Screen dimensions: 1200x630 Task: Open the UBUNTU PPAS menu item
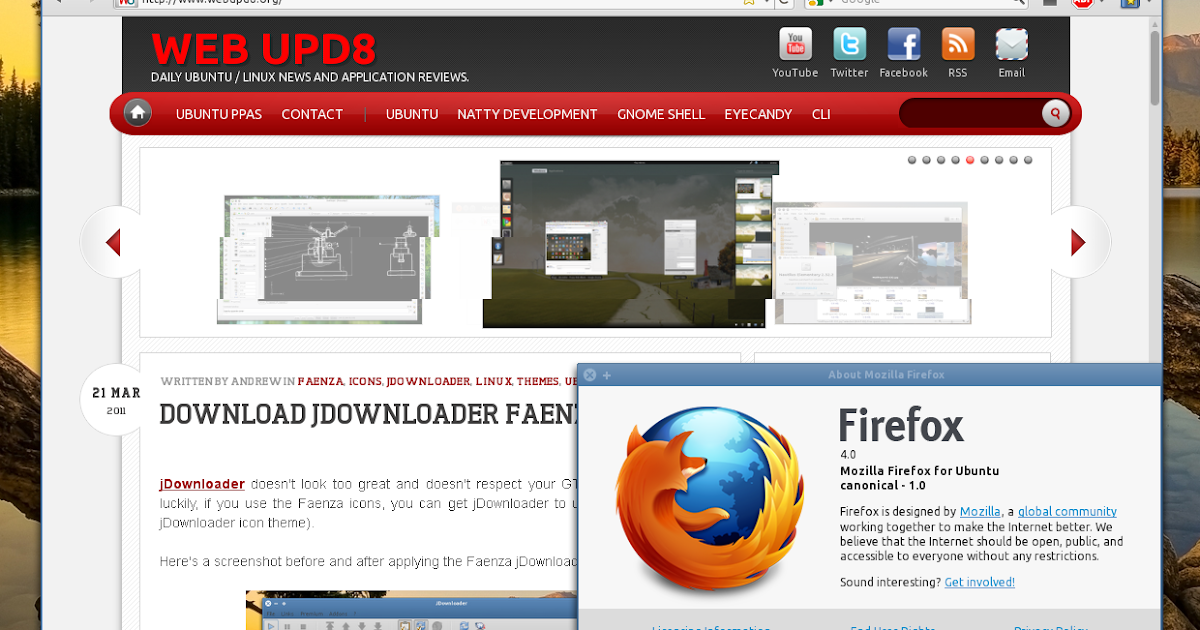219,114
